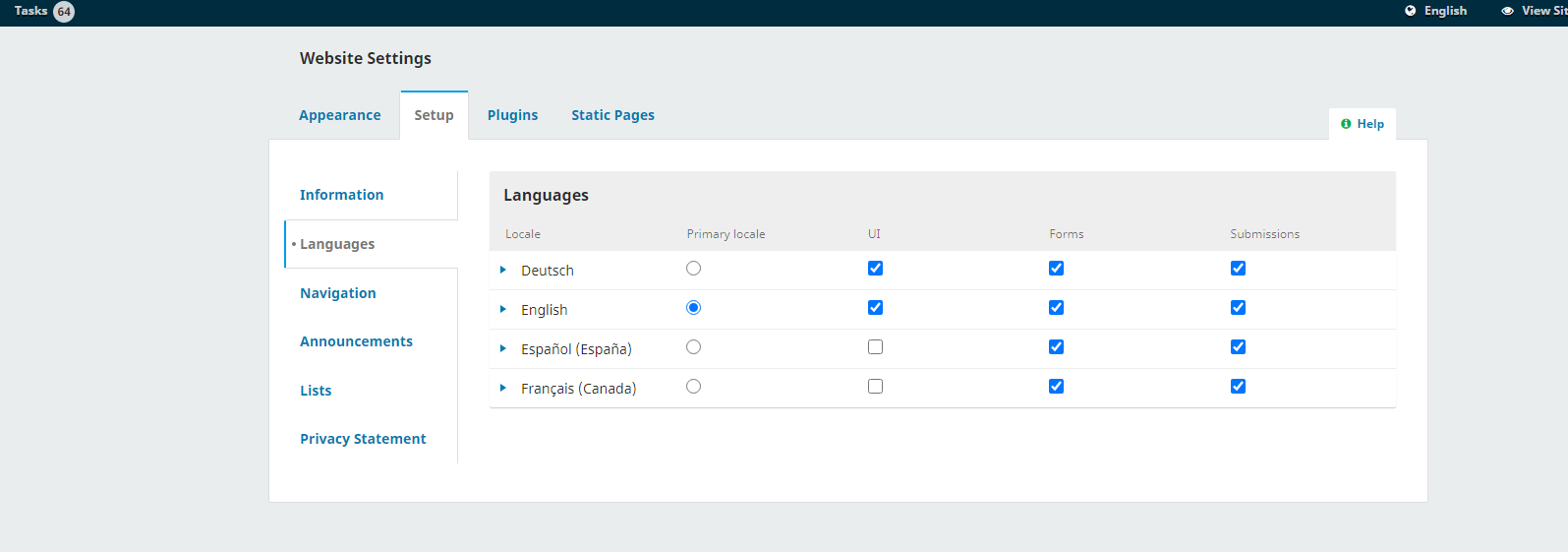Set Deutsch as primary locale
The width and height of the screenshot is (1568, 552).
(x=693, y=269)
